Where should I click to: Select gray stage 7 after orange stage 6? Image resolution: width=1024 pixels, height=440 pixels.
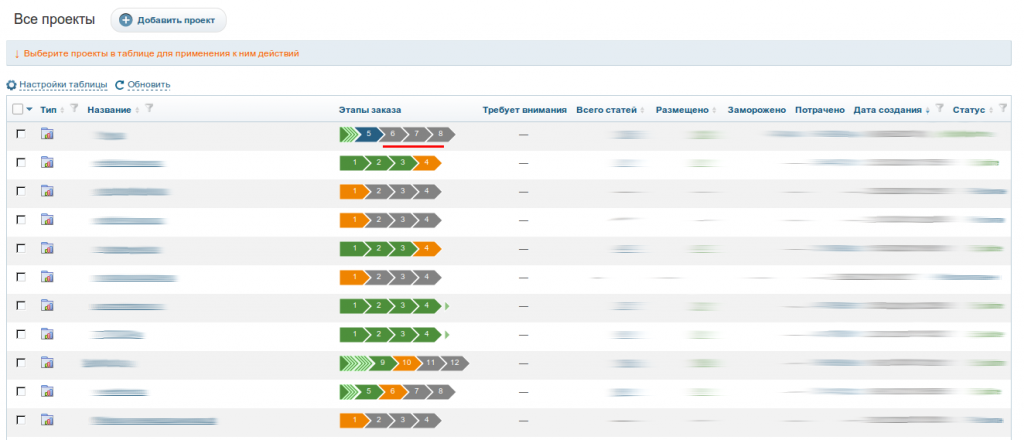coord(417,391)
